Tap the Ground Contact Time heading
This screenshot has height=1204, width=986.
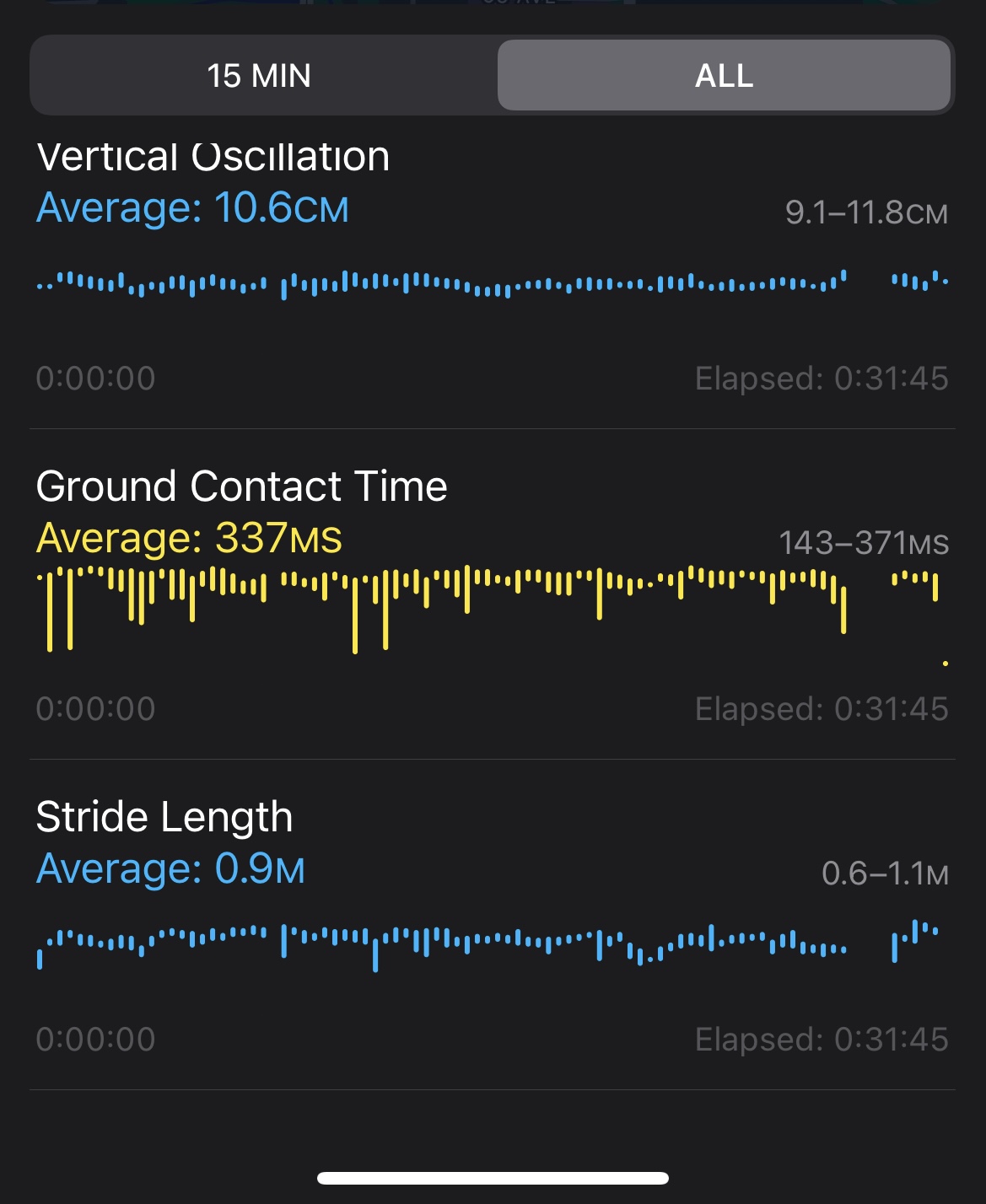coord(242,486)
